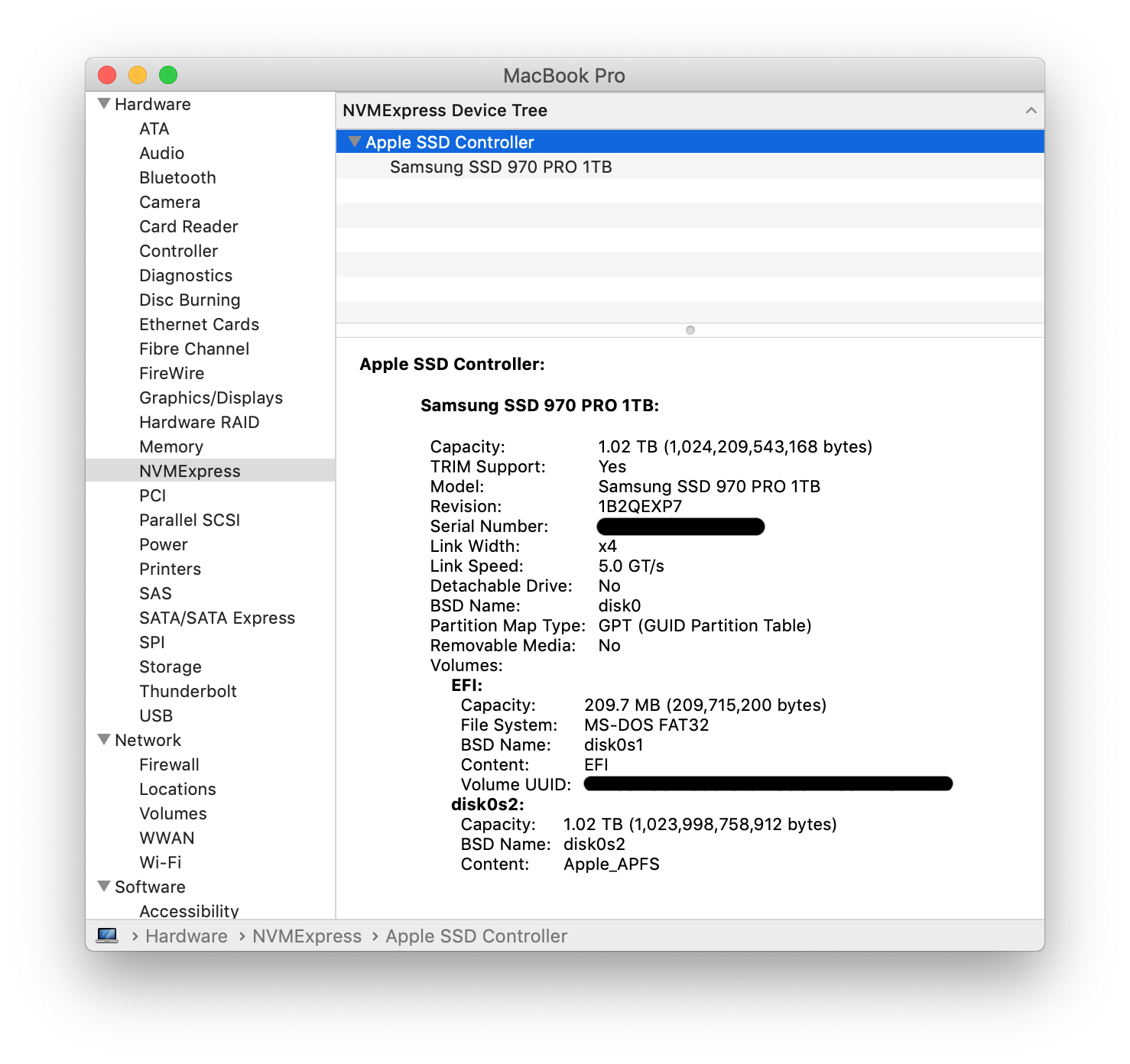Collapse the Hardware section triangle

105,103
